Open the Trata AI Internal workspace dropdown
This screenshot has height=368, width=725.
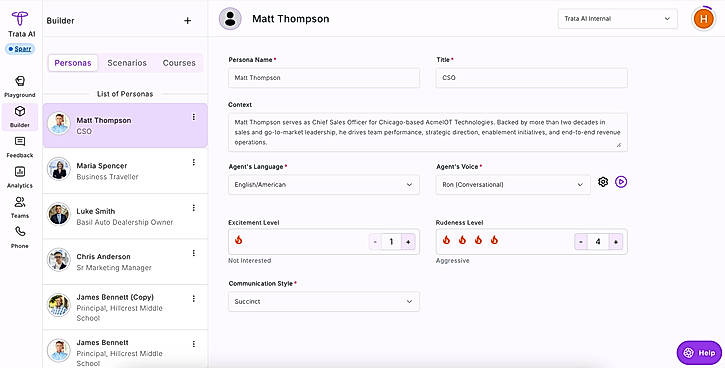click(618, 19)
